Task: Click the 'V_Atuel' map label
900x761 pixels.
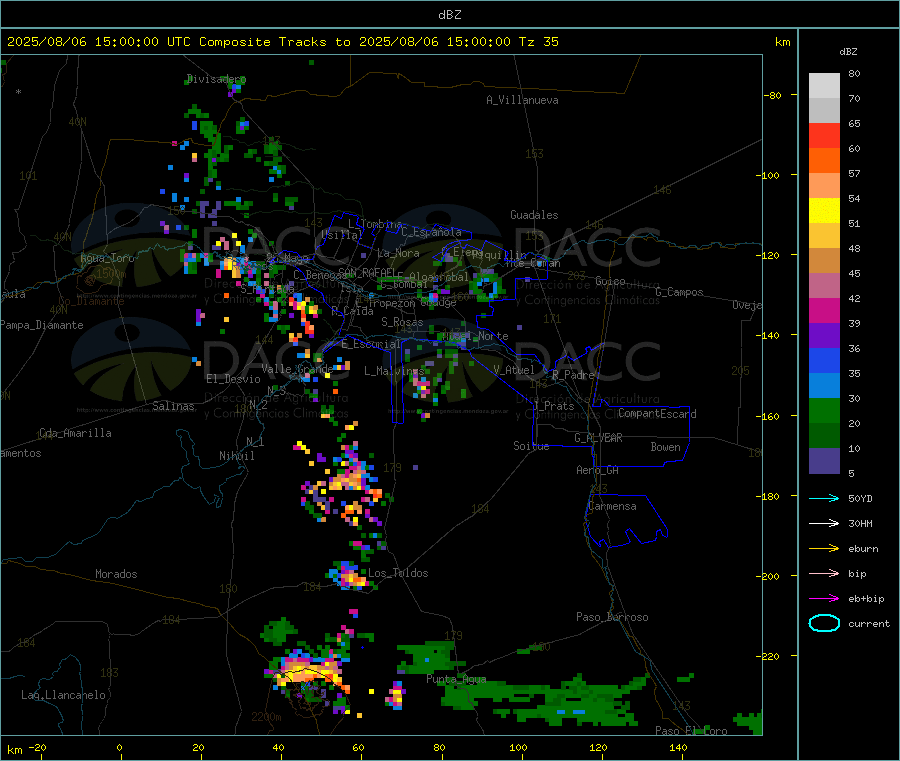Action: tap(514, 370)
